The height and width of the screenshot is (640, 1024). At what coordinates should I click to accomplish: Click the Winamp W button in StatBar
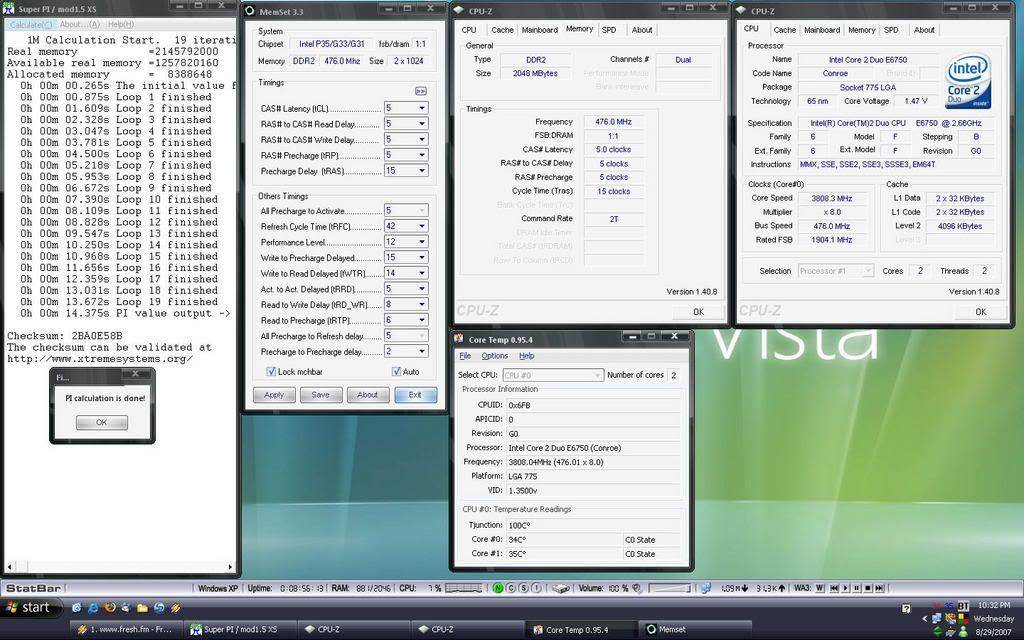click(820, 588)
